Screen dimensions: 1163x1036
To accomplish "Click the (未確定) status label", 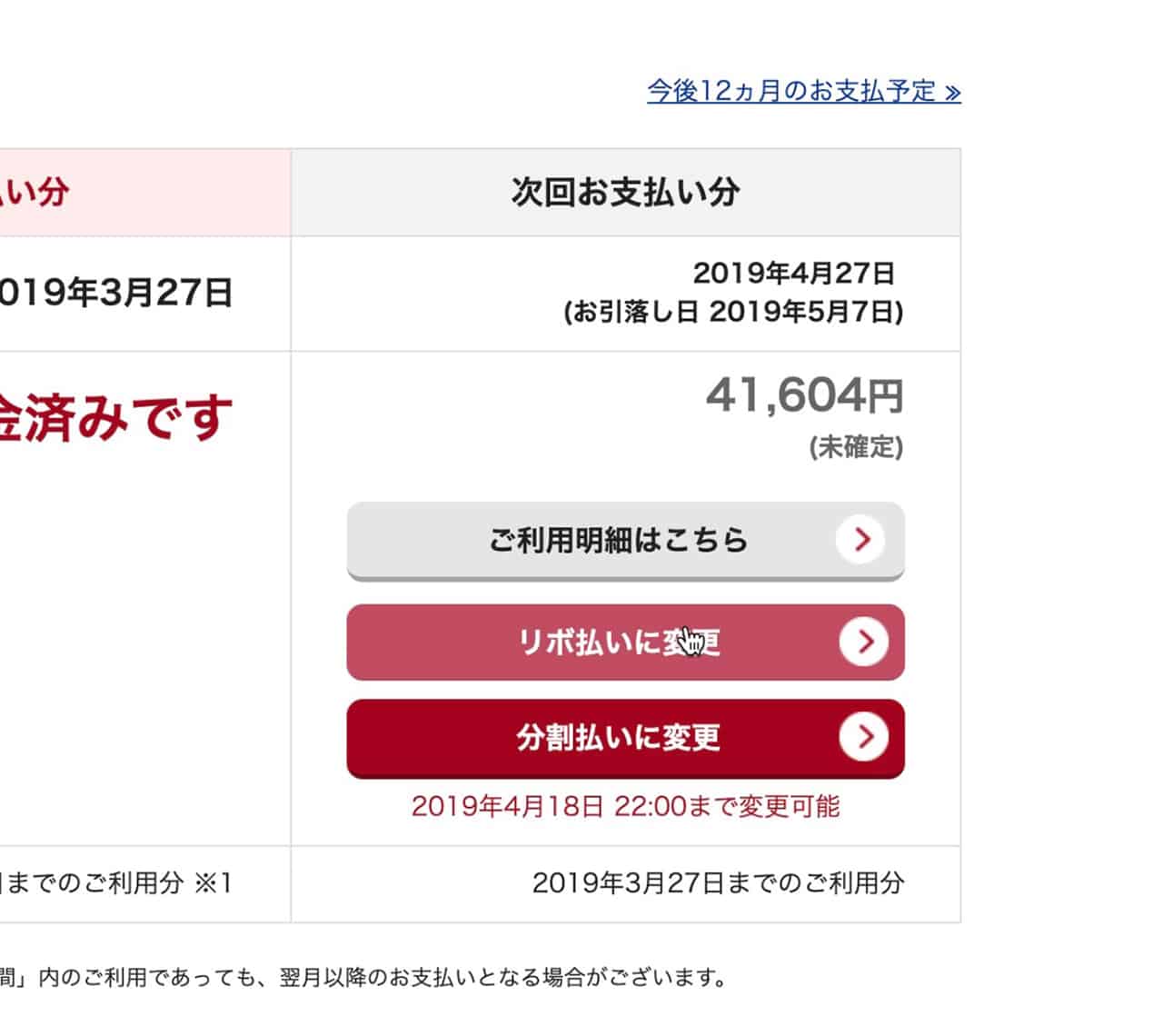I will pyautogui.click(x=856, y=447).
